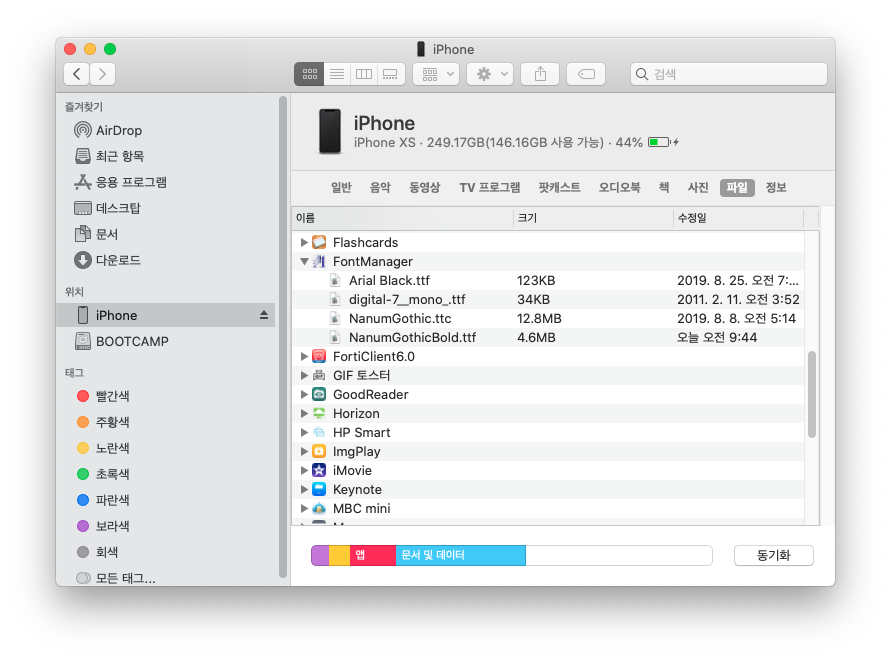Expand the GIF 토스터 folder
This screenshot has height=660, width=891.
pos(304,375)
